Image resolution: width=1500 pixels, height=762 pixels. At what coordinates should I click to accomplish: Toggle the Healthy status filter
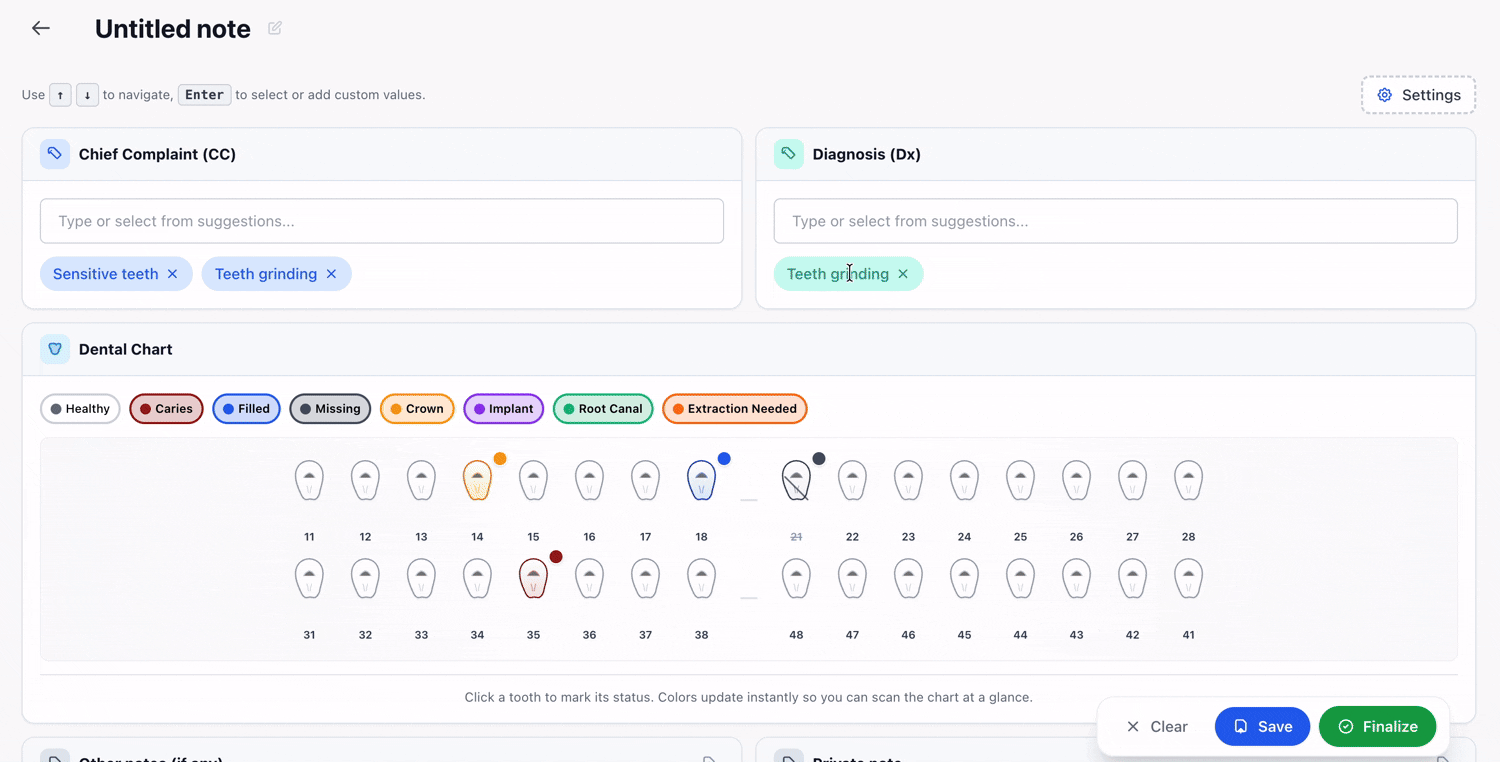[x=79, y=408]
